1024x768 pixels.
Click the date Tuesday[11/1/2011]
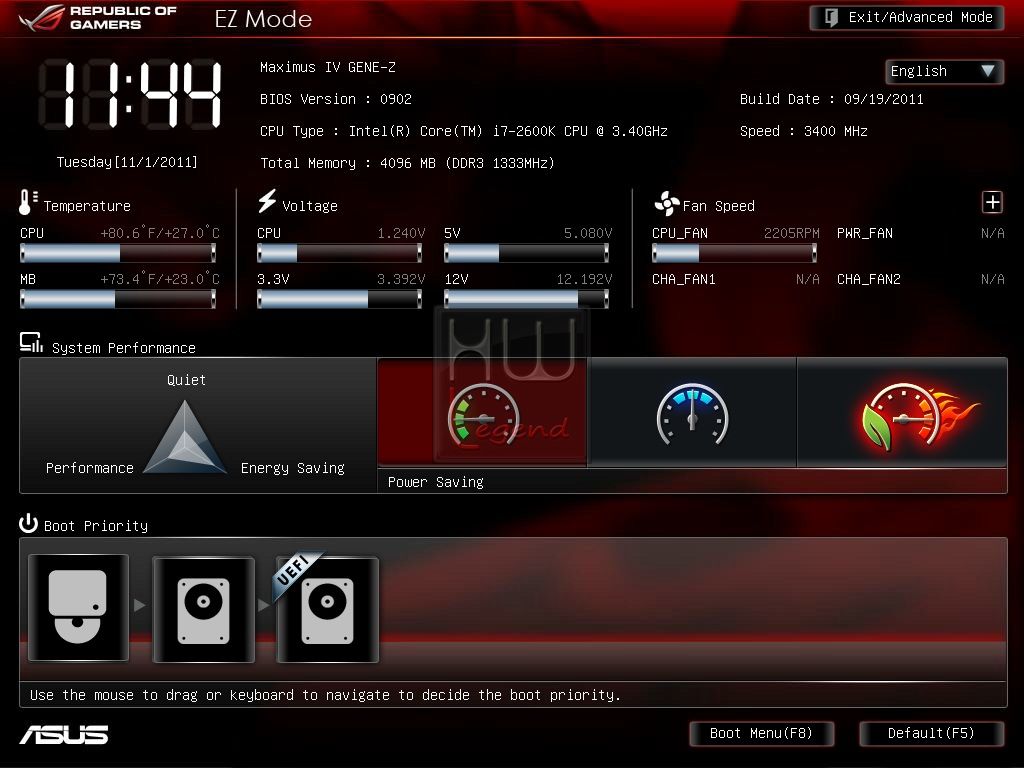click(127, 162)
